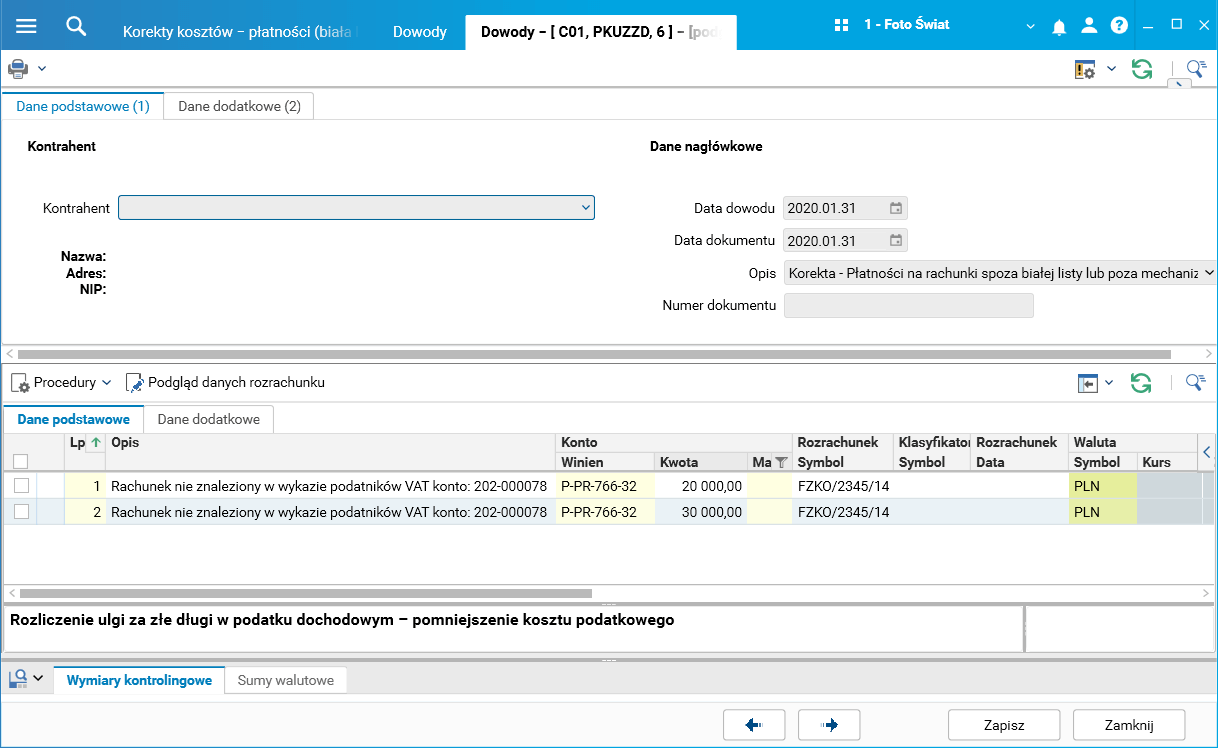Go to the previous record with left arrow button
Image resolution: width=1218 pixels, height=748 pixels.
click(x=756, y=725)
